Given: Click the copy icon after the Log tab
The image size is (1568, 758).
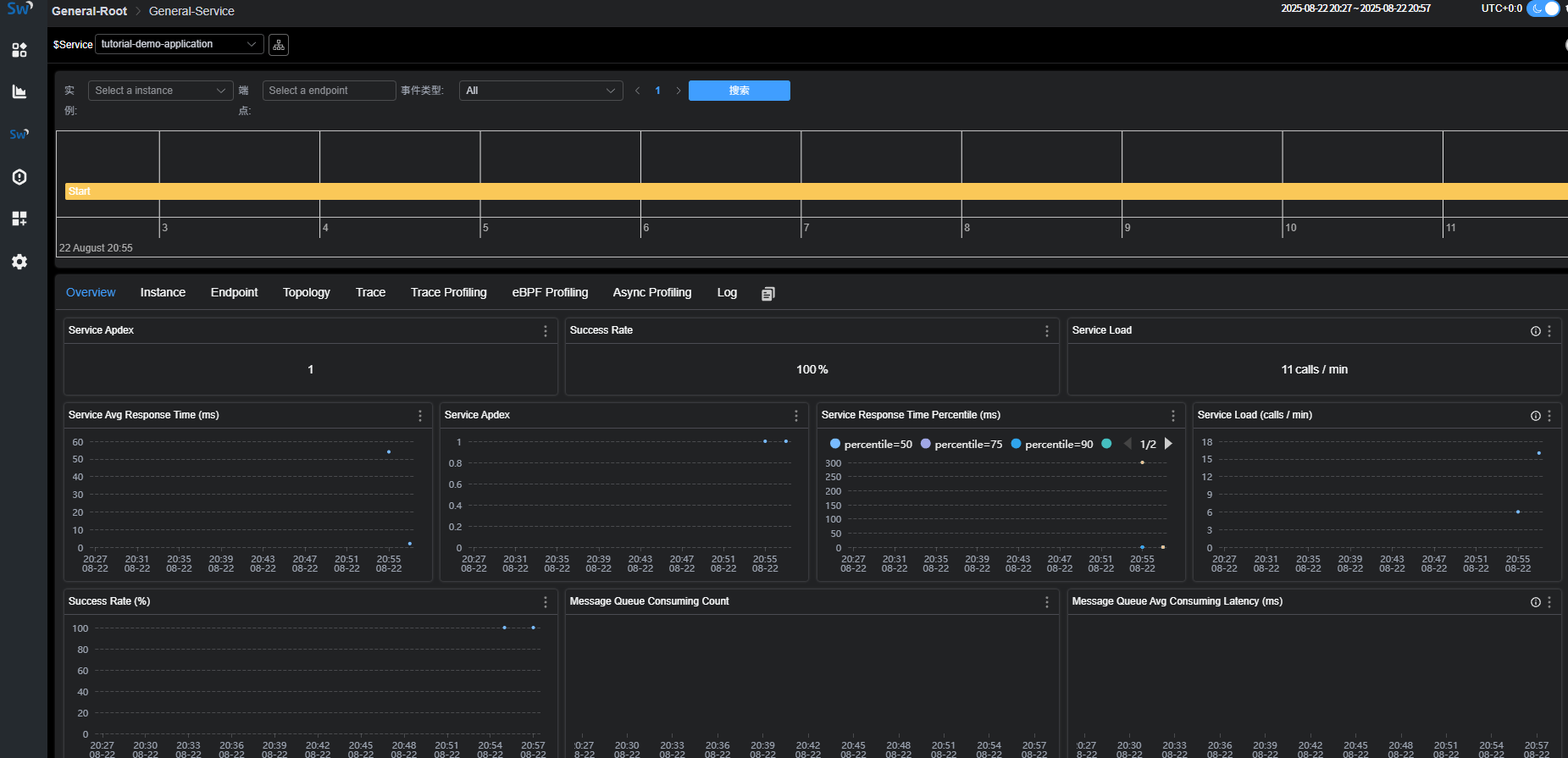Looking at the screenshot, I should [767, 294].
